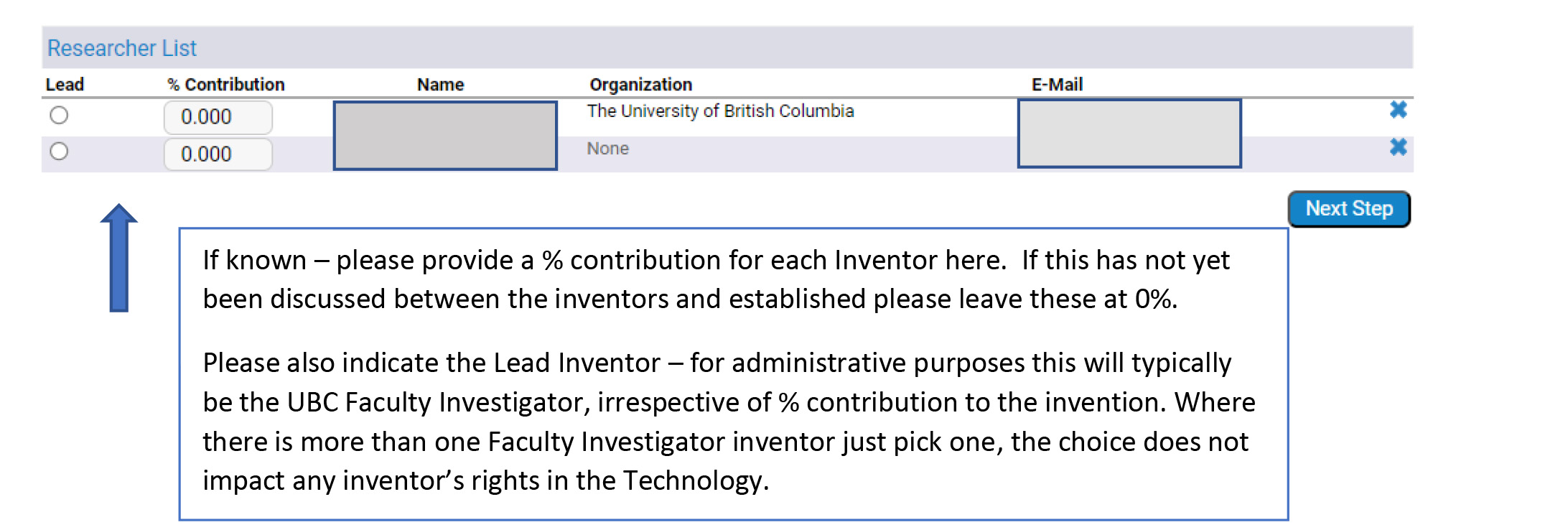The height and width of the screenshot is (530, 1568).
Task: Click the second researcher's contribution value box
Action: [218, 154]
